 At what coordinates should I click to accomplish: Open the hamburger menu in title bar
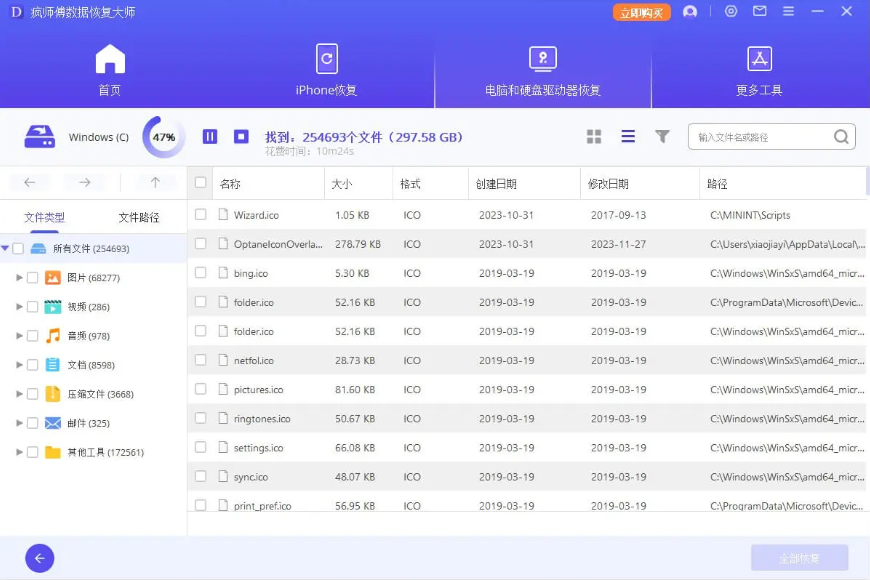point(788,11)
